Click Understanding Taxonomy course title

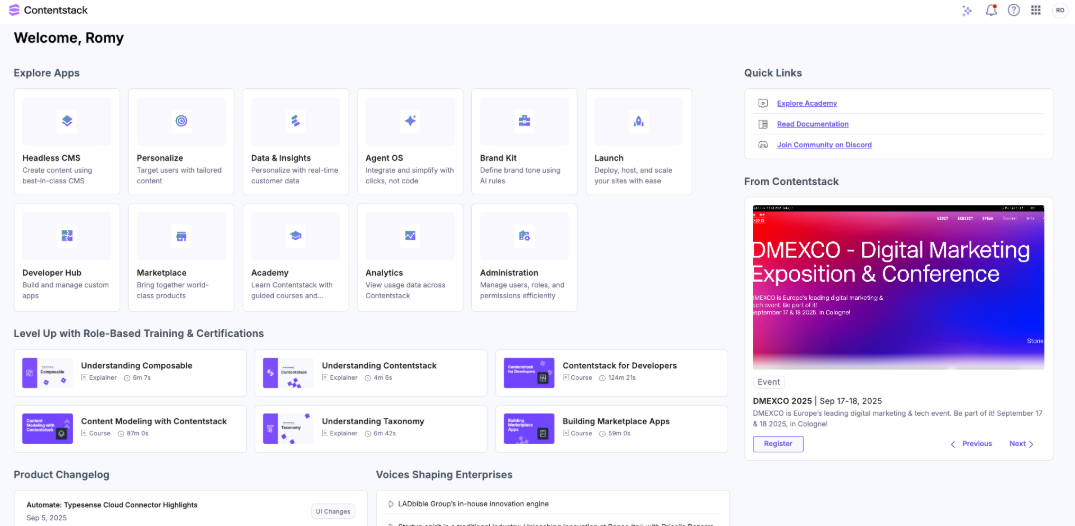pyautogui.click(x=373, y=421)
